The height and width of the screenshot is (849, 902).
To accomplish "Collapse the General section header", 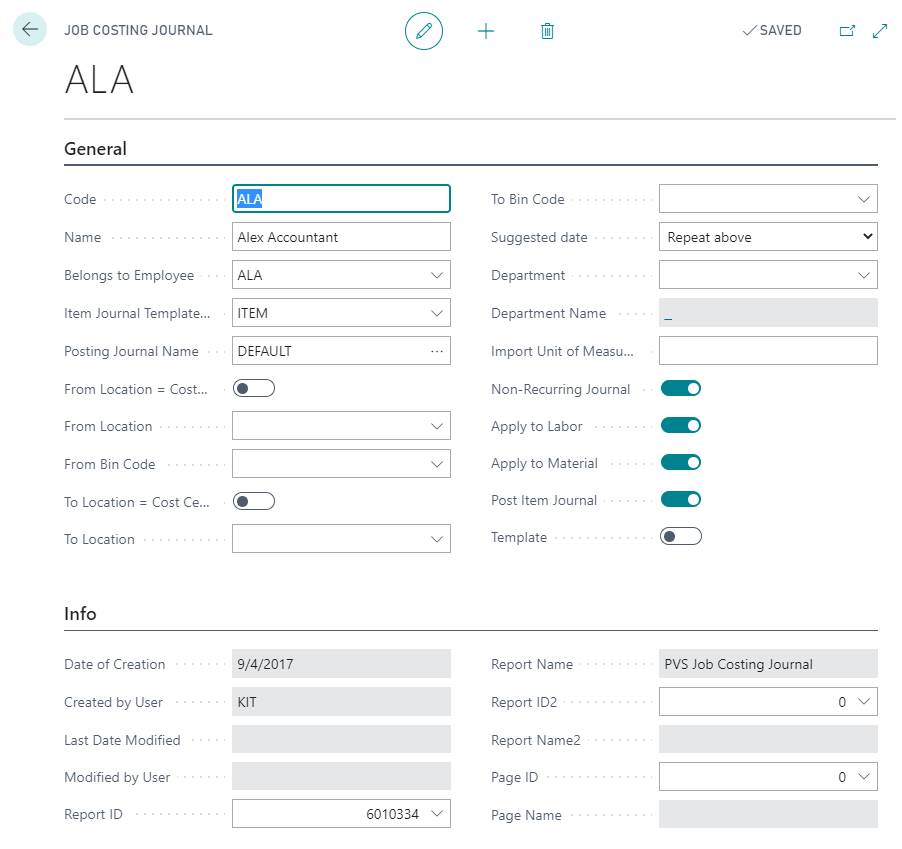I will click(x=95, y=149).
